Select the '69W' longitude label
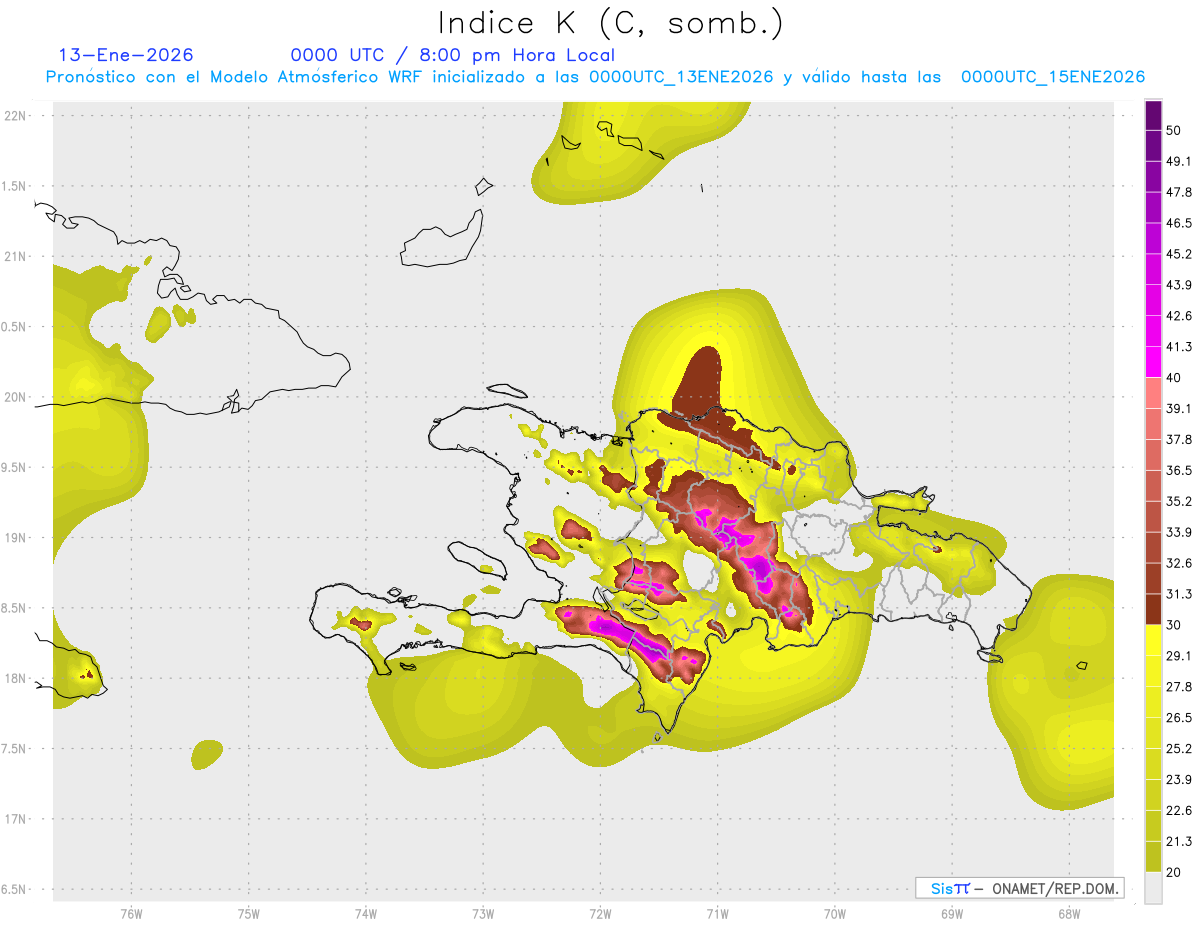The width and height of the screenshot is (1200, 927). [x=952, y=913]
